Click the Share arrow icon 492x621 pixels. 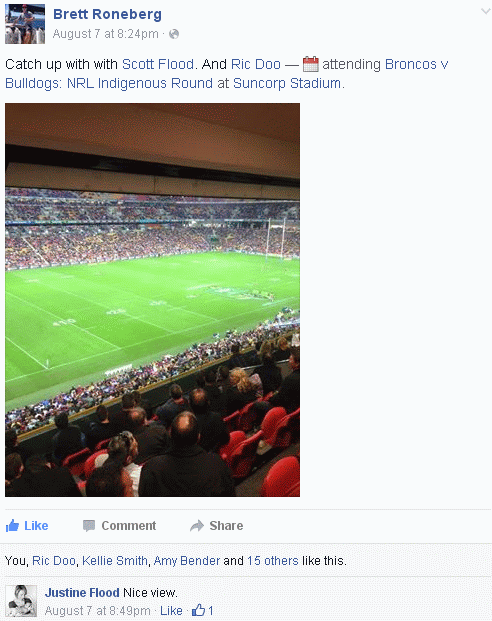(196, 526)
